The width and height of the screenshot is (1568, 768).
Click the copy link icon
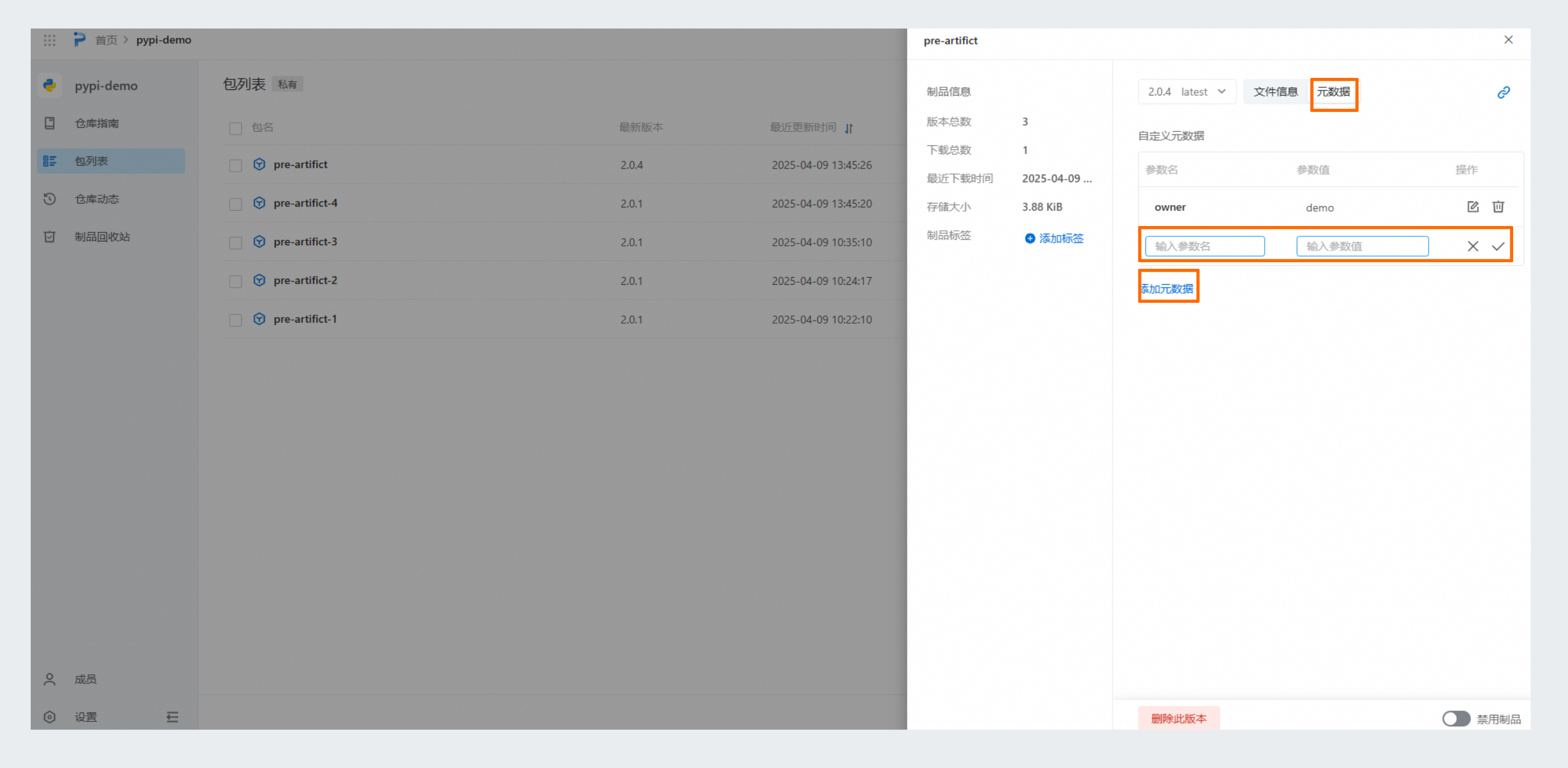1503,93
